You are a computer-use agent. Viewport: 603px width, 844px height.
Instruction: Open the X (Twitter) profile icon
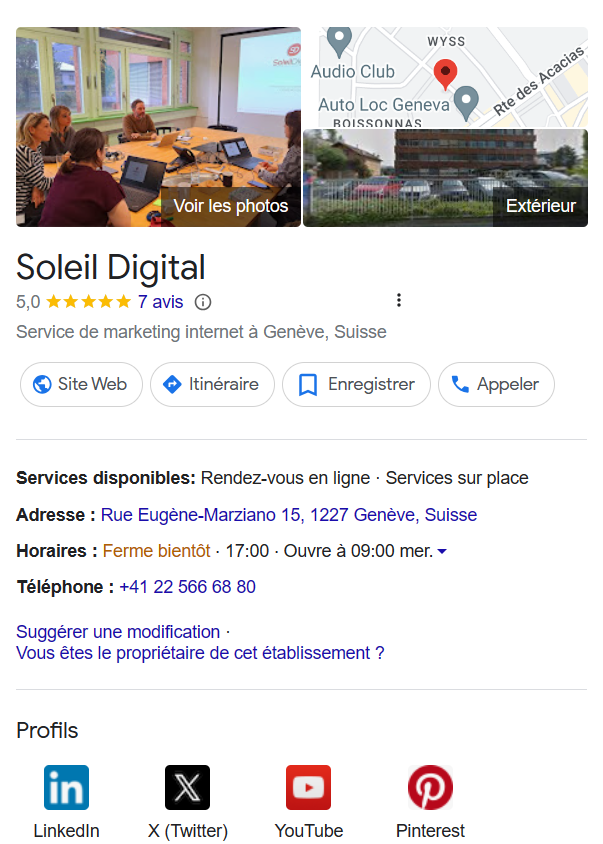coord(187,787)
